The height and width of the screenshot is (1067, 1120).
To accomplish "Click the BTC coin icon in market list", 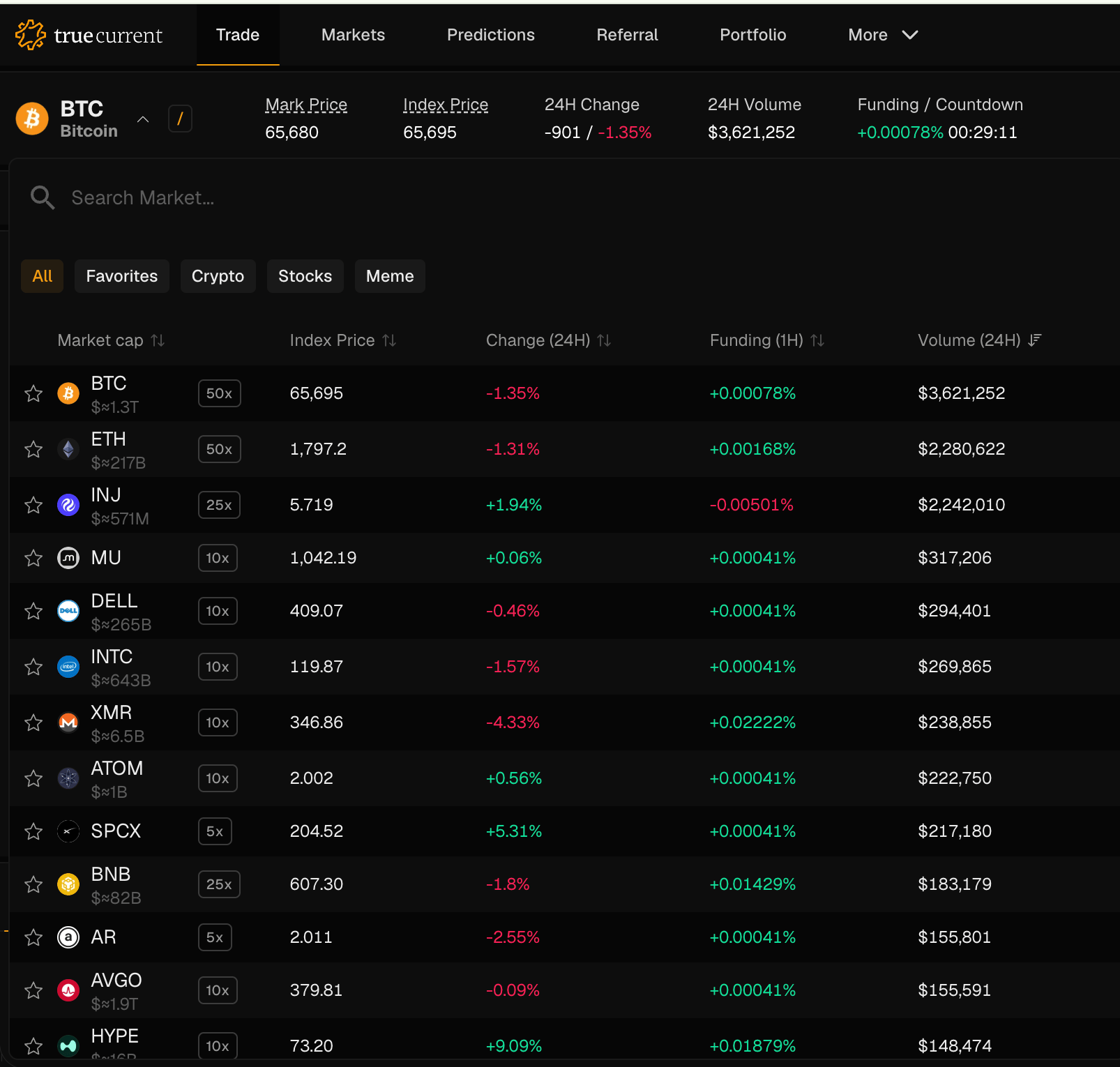I will coord(68,393).
